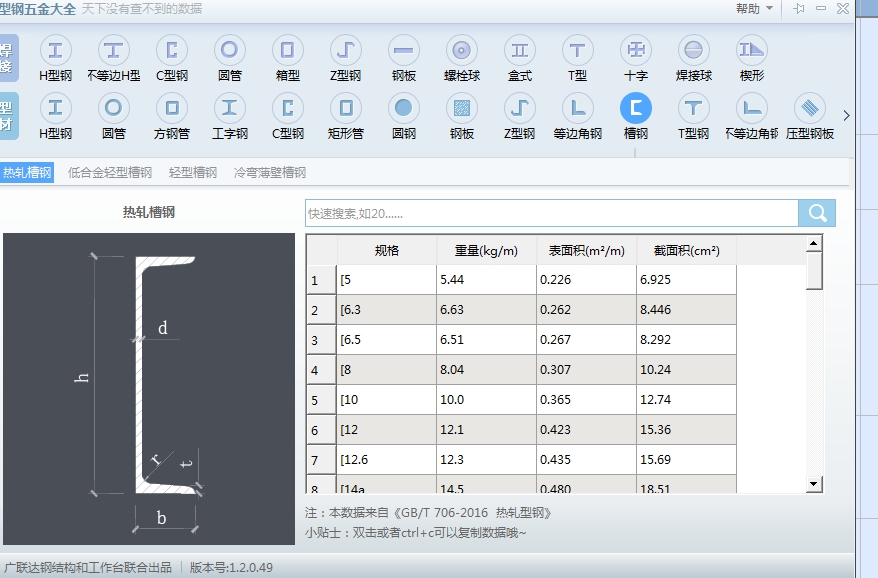
Task: Select the [12.6 specification cell
Action: (386, 460)
